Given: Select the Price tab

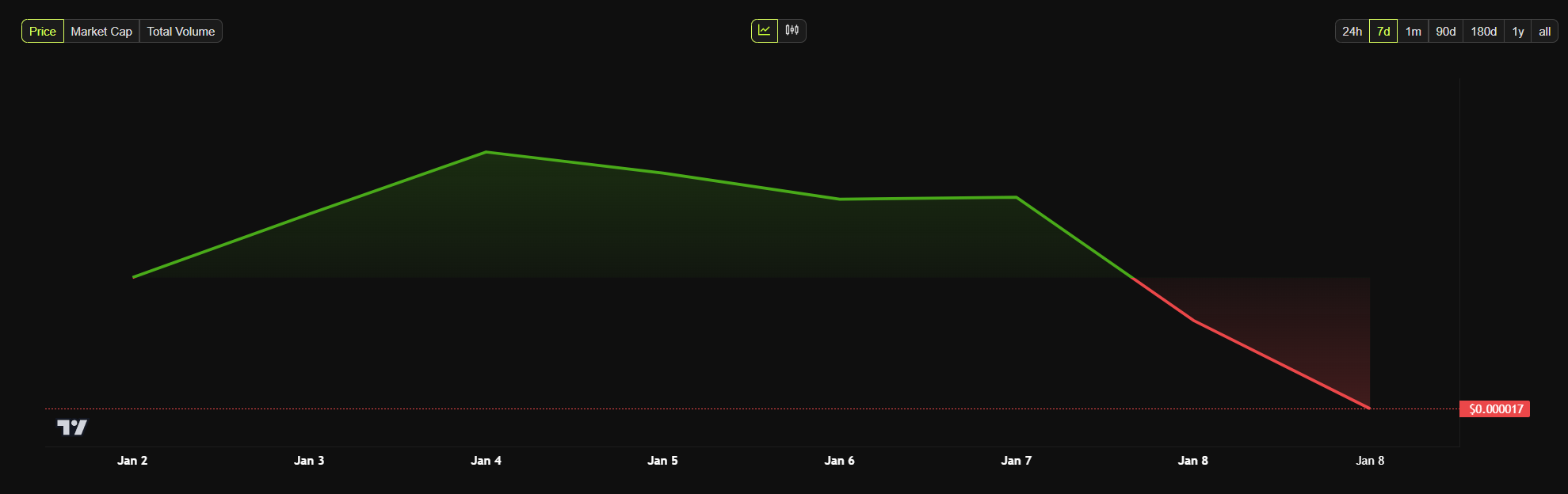Looking at the screenshot, I should (x=43, y=31).
